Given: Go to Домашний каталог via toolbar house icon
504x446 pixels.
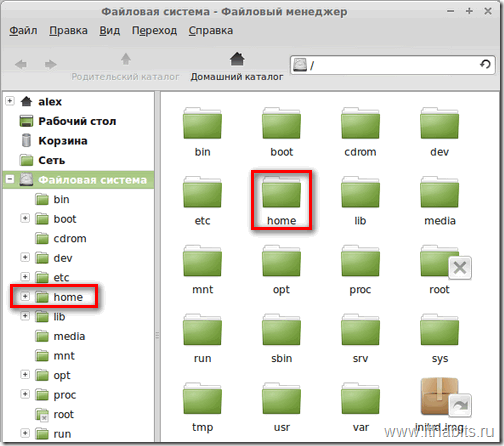Looking at the screenshot, I should [237, 59].
